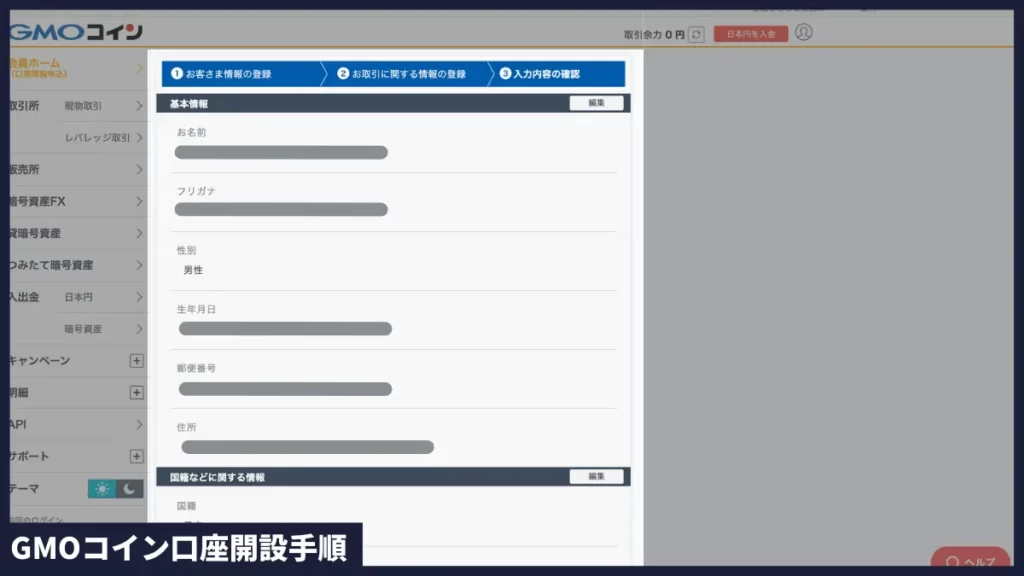Screen dimensions: 1024x576
Task: Click the 郵便番号 field label
Action: click(x=196, y=368)
